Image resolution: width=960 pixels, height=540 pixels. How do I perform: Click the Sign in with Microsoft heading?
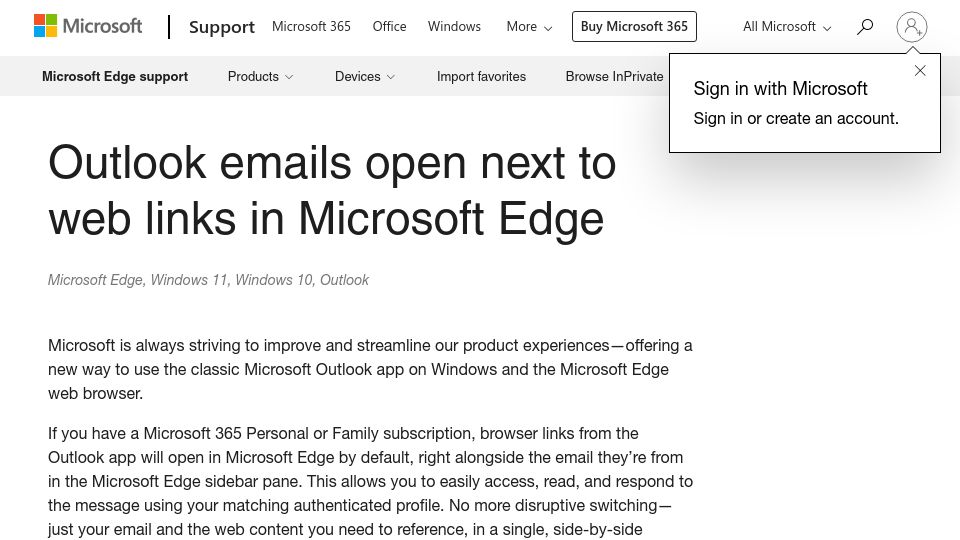tap(780, 89)
